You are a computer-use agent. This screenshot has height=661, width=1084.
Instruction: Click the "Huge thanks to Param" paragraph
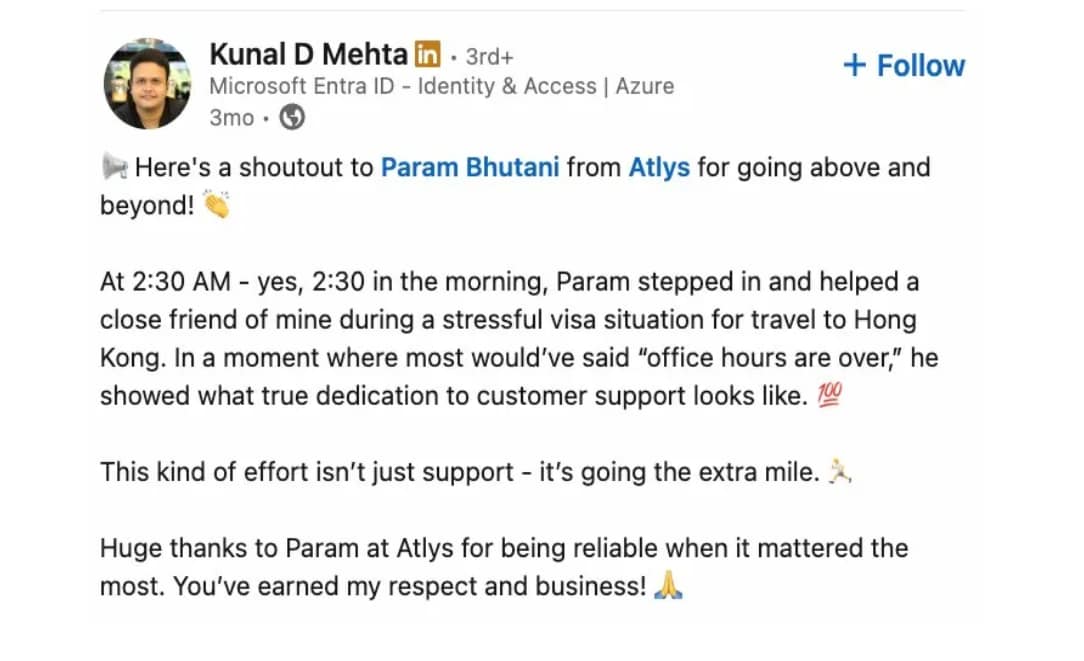tap(504, 567)
